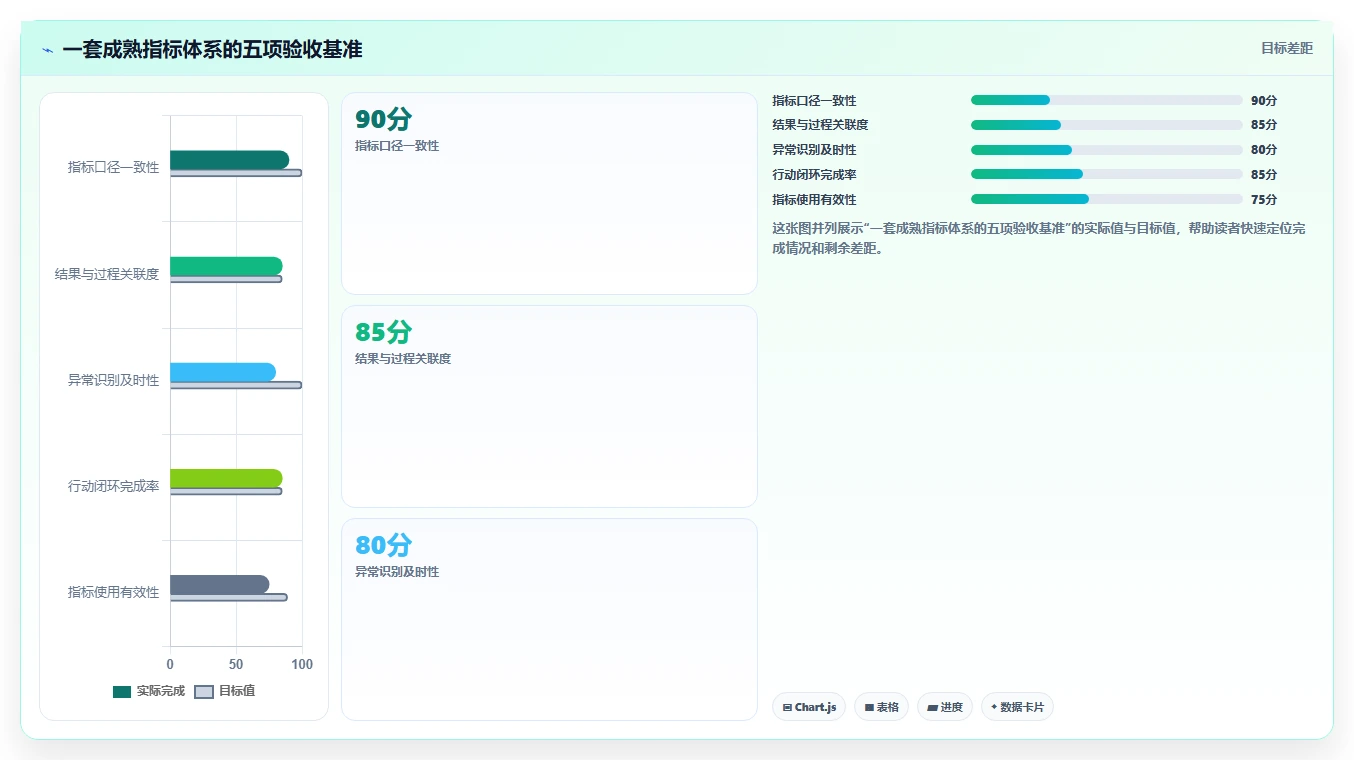Click the dark teal actual bar for 指标口径一致性
The height and width of the screenshot is (760, 1354).
click(229, 160)
